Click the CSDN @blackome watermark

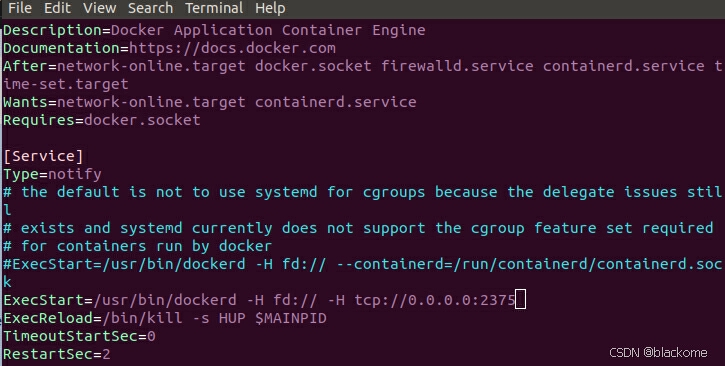pos(658,353)
